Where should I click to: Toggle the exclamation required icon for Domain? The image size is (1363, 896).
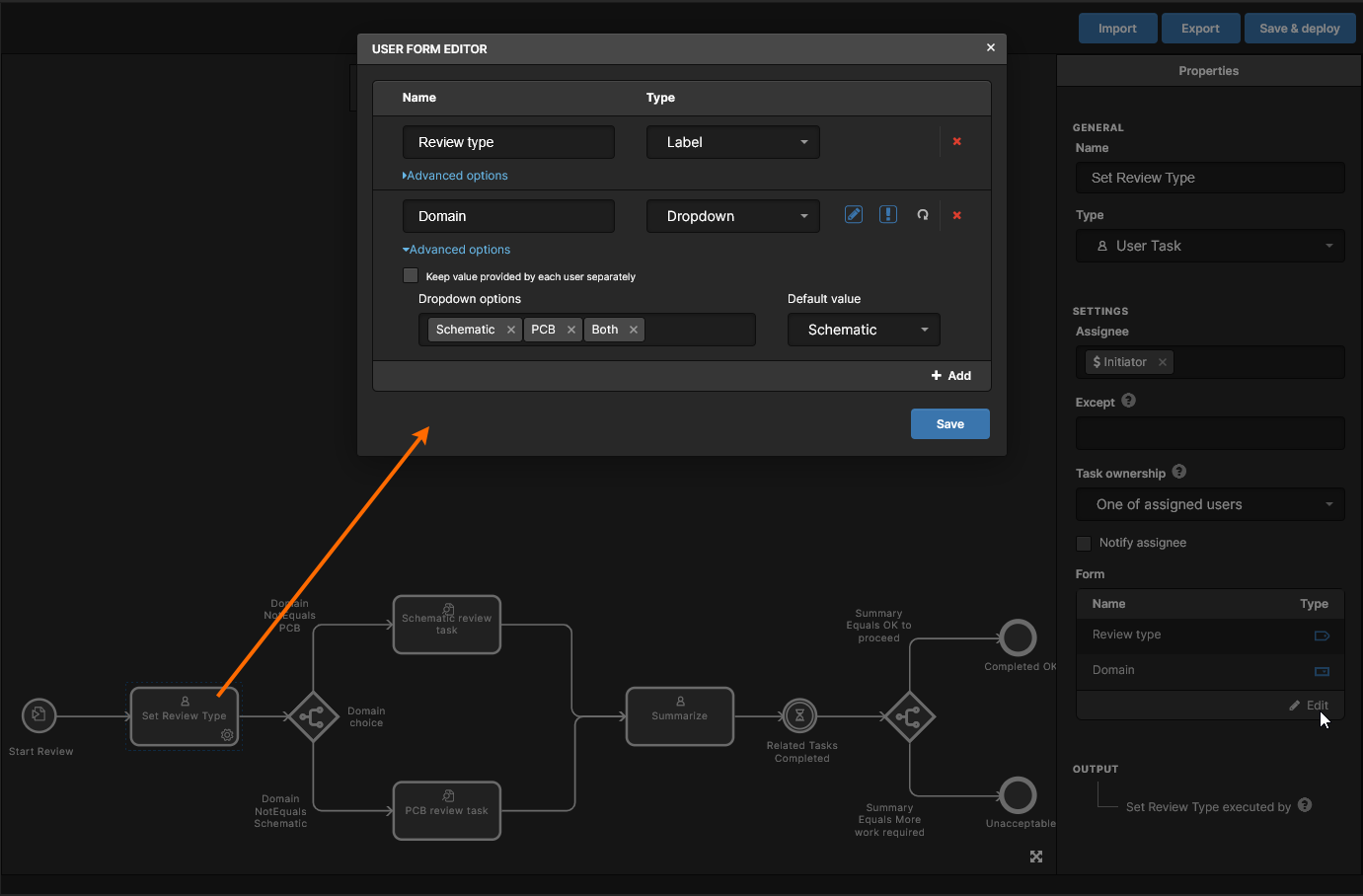(888, 214)
